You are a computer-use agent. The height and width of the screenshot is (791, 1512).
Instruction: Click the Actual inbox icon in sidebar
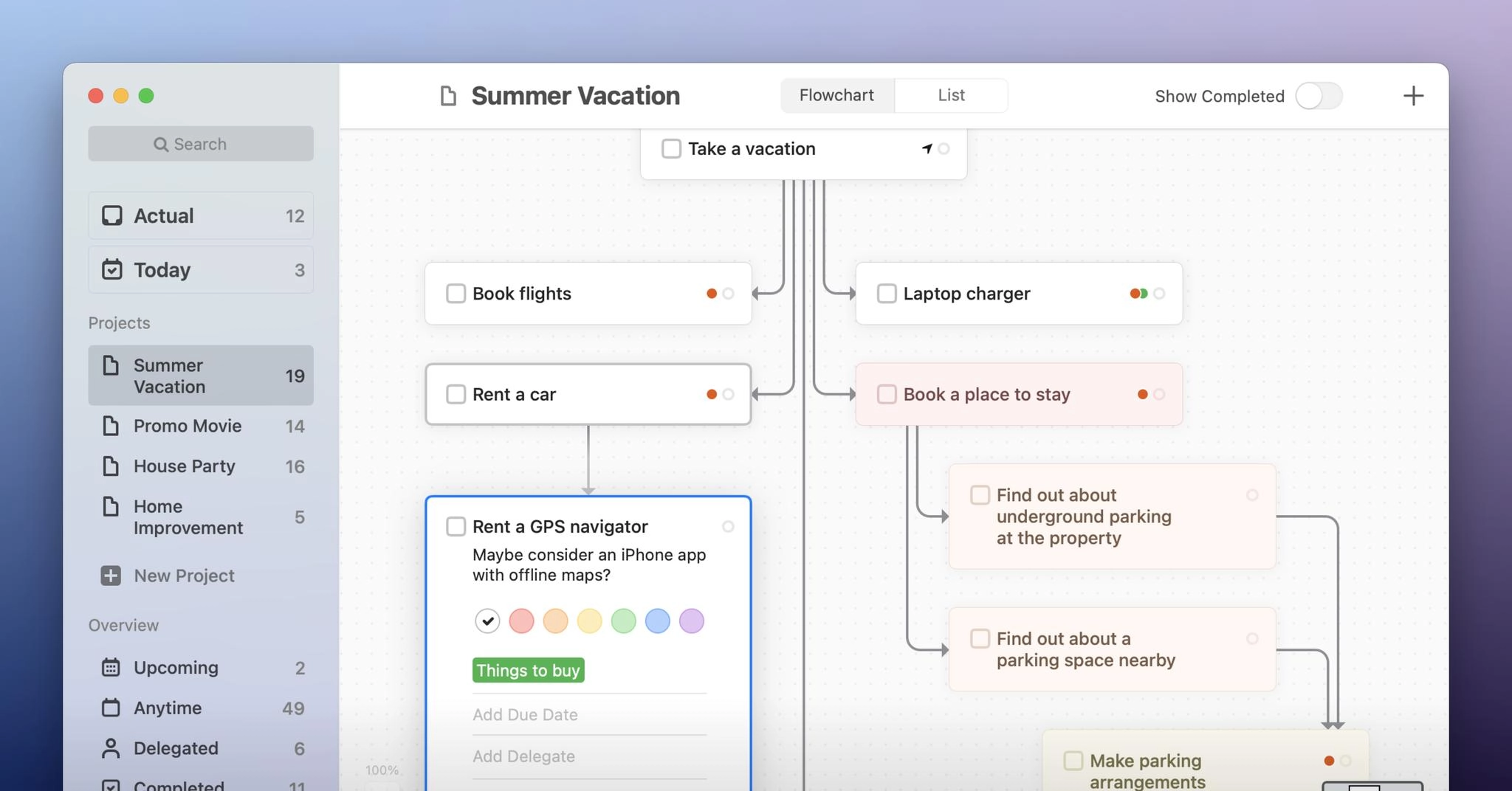click(x=112, y=215)
